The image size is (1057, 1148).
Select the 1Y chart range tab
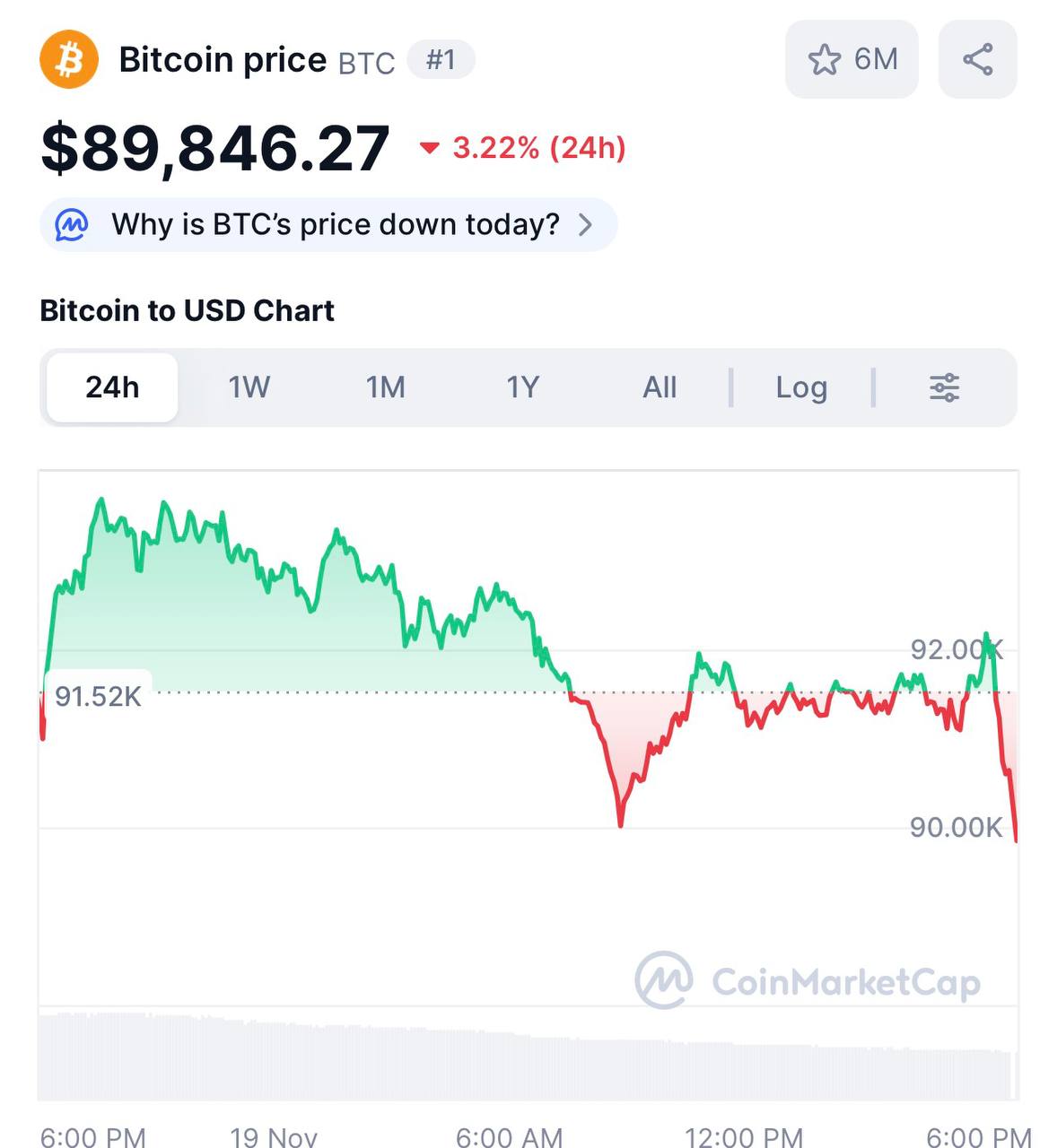tap(522, 387)
